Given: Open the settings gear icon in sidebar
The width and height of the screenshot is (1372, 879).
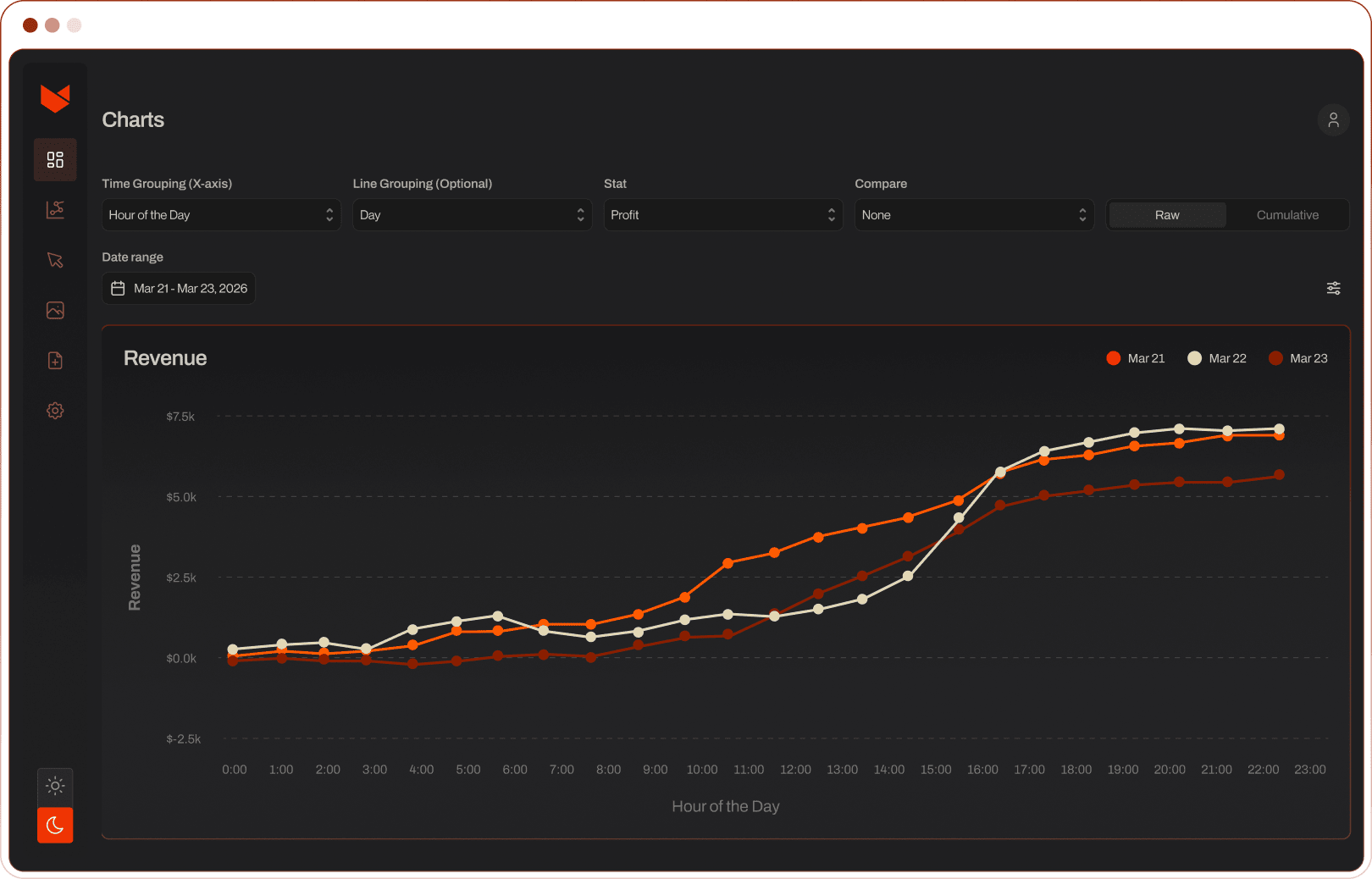Looking at the screenshot, I should 55,411.
